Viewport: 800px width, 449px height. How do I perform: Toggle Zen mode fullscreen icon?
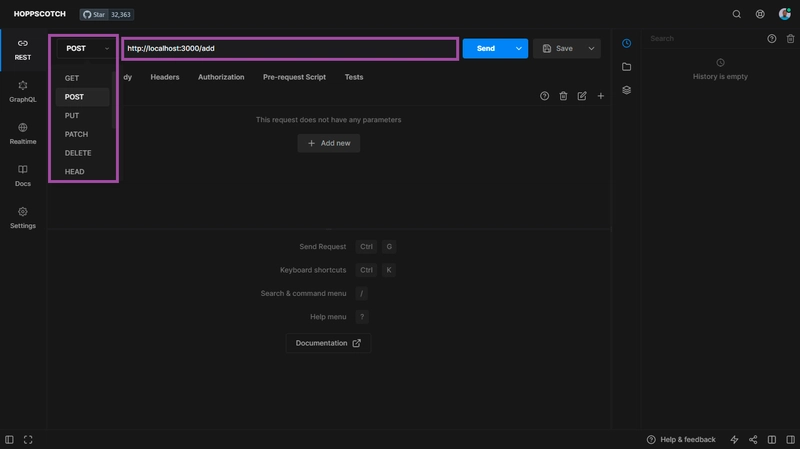click(28, 440)
